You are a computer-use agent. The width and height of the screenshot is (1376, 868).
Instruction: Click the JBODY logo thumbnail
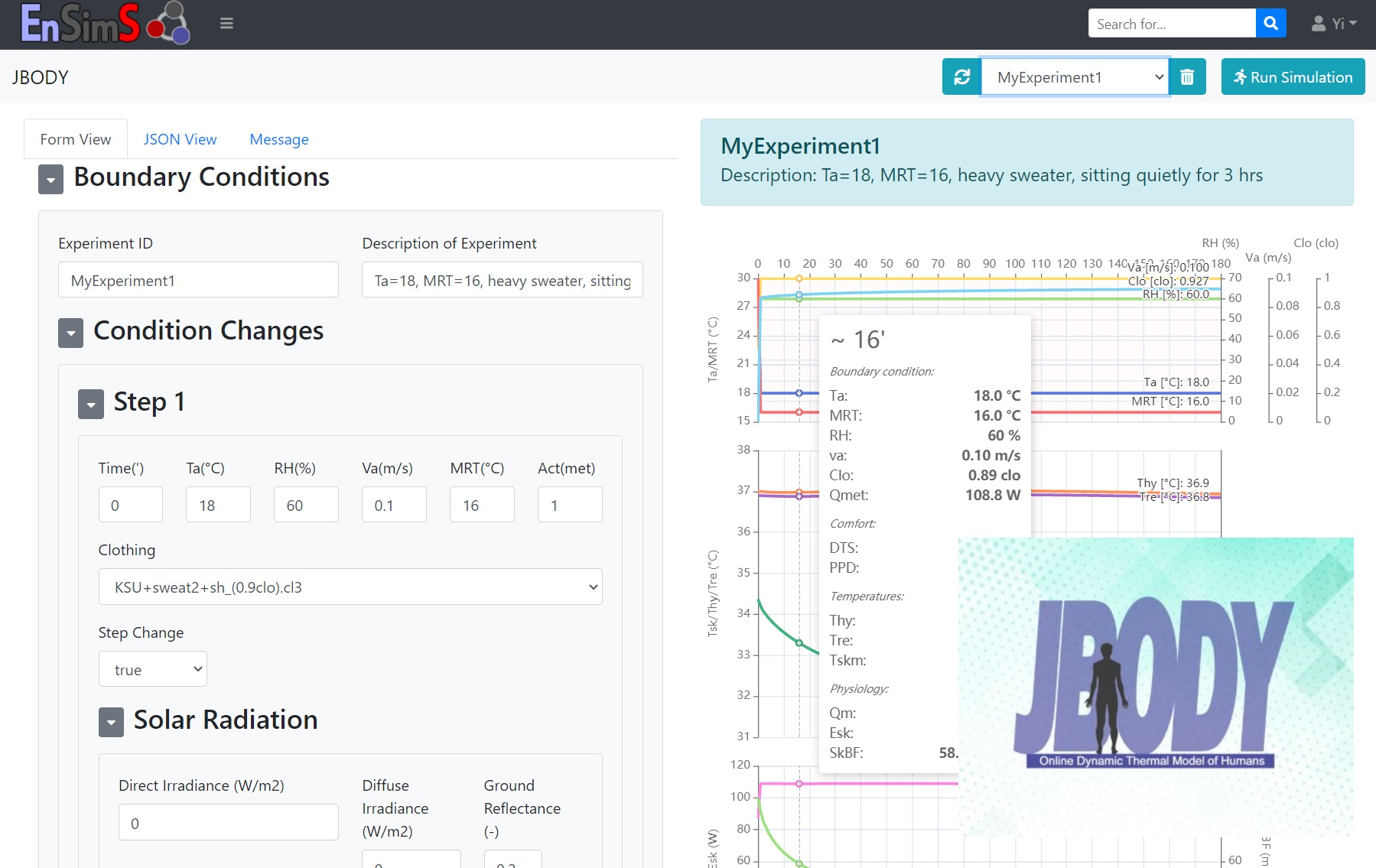pos(1155,686)
